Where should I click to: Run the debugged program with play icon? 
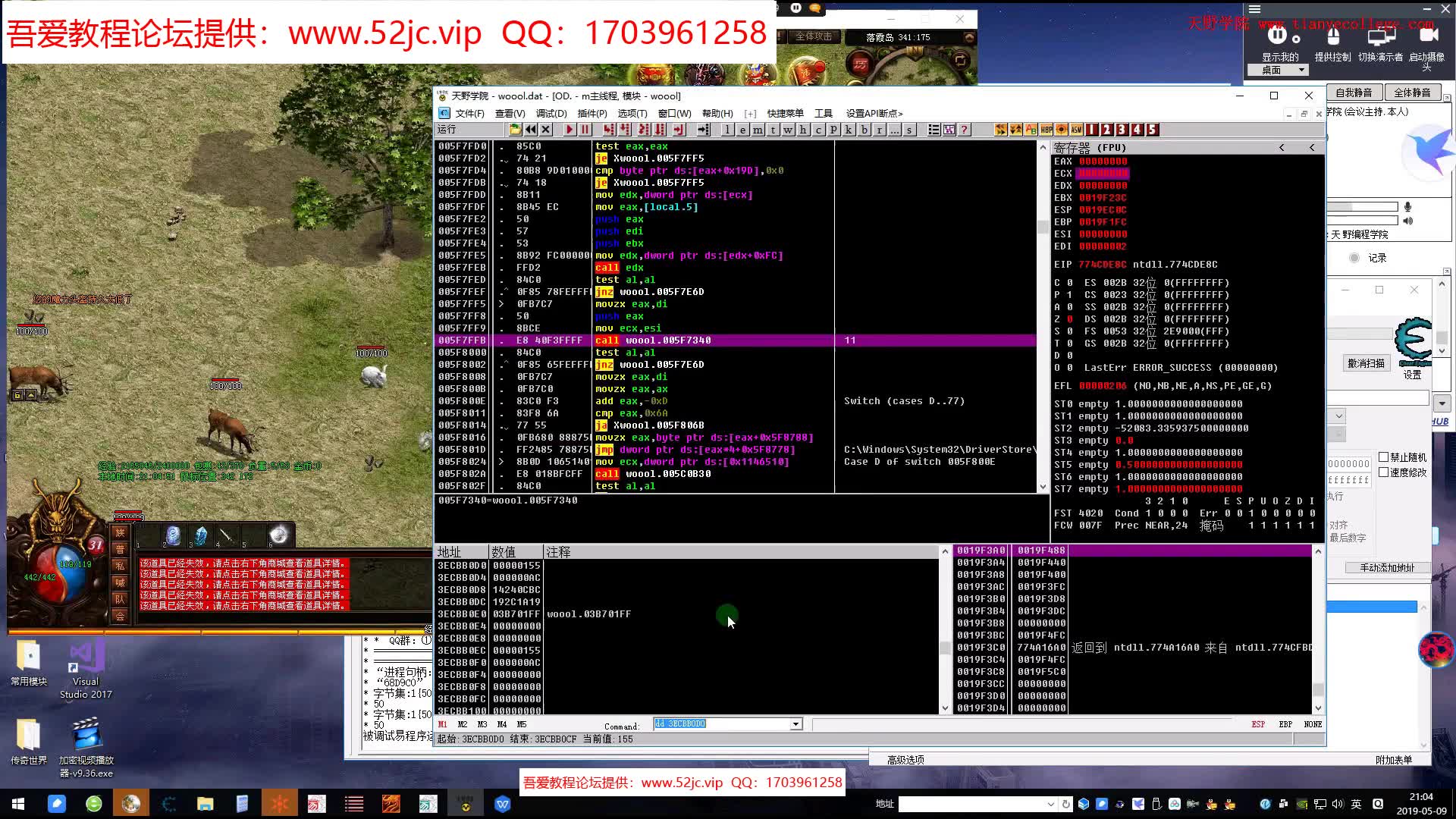pyautogui.click(x=570, y=130)
